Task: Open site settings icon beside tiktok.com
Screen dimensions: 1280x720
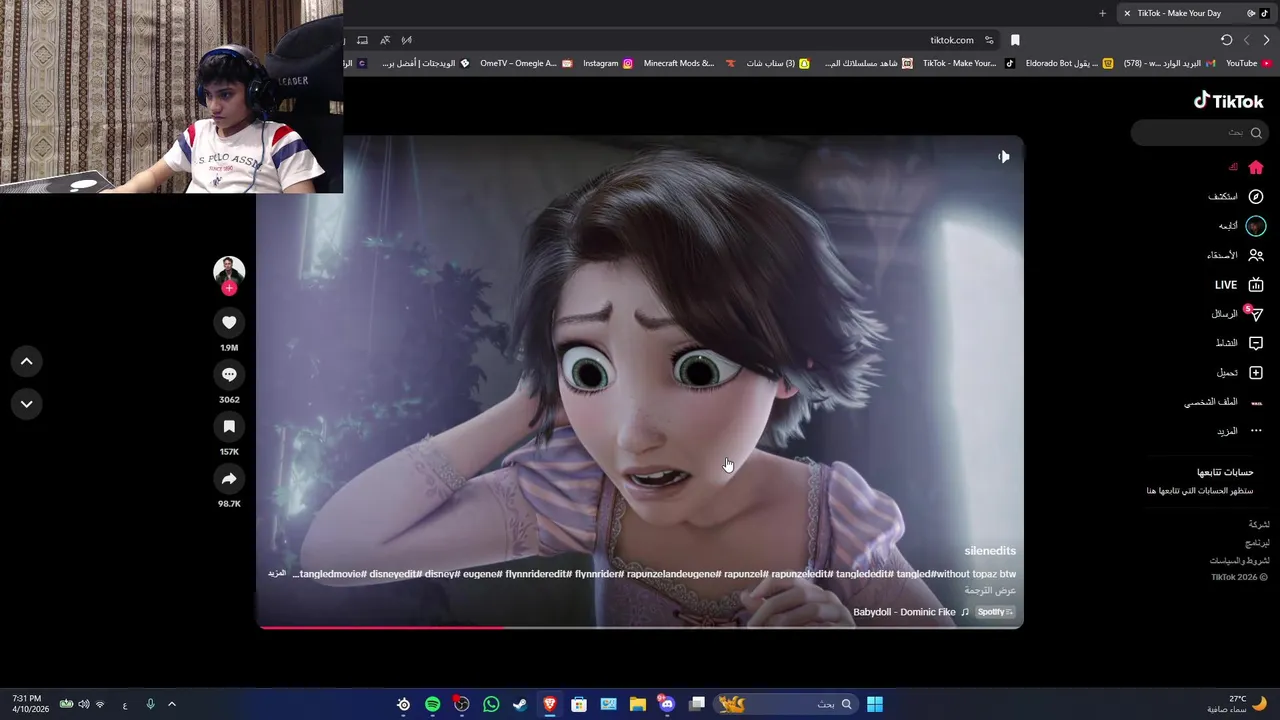Action: pos(989,40)
